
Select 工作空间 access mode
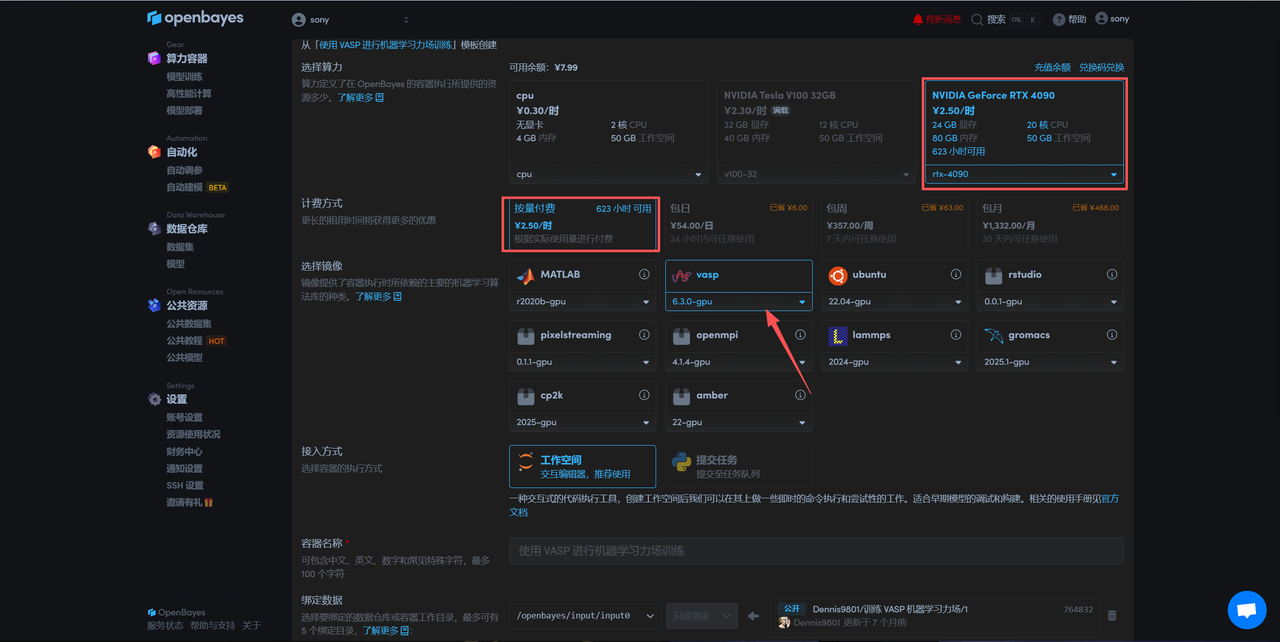pyautogui.click(x=582, y=466)
